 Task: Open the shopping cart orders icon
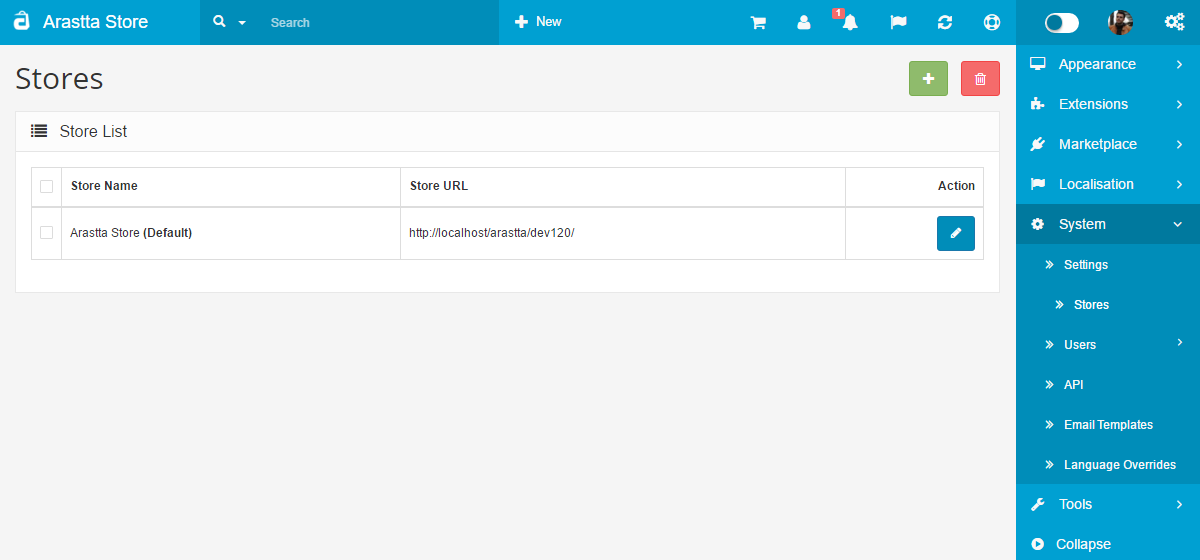[758, 22]
